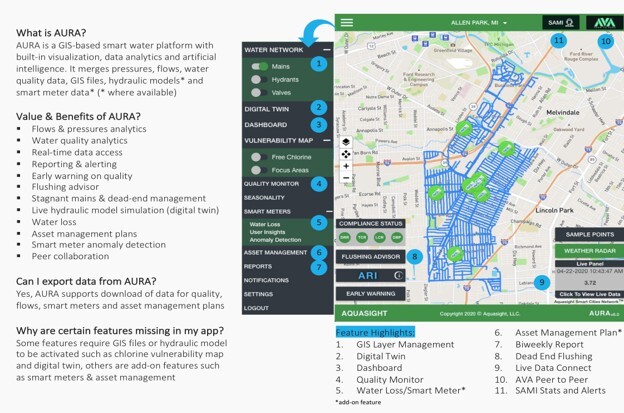Click the EARLY WARNING button
This screenshot has height=413, width=624.
click(x=370, y=294)
